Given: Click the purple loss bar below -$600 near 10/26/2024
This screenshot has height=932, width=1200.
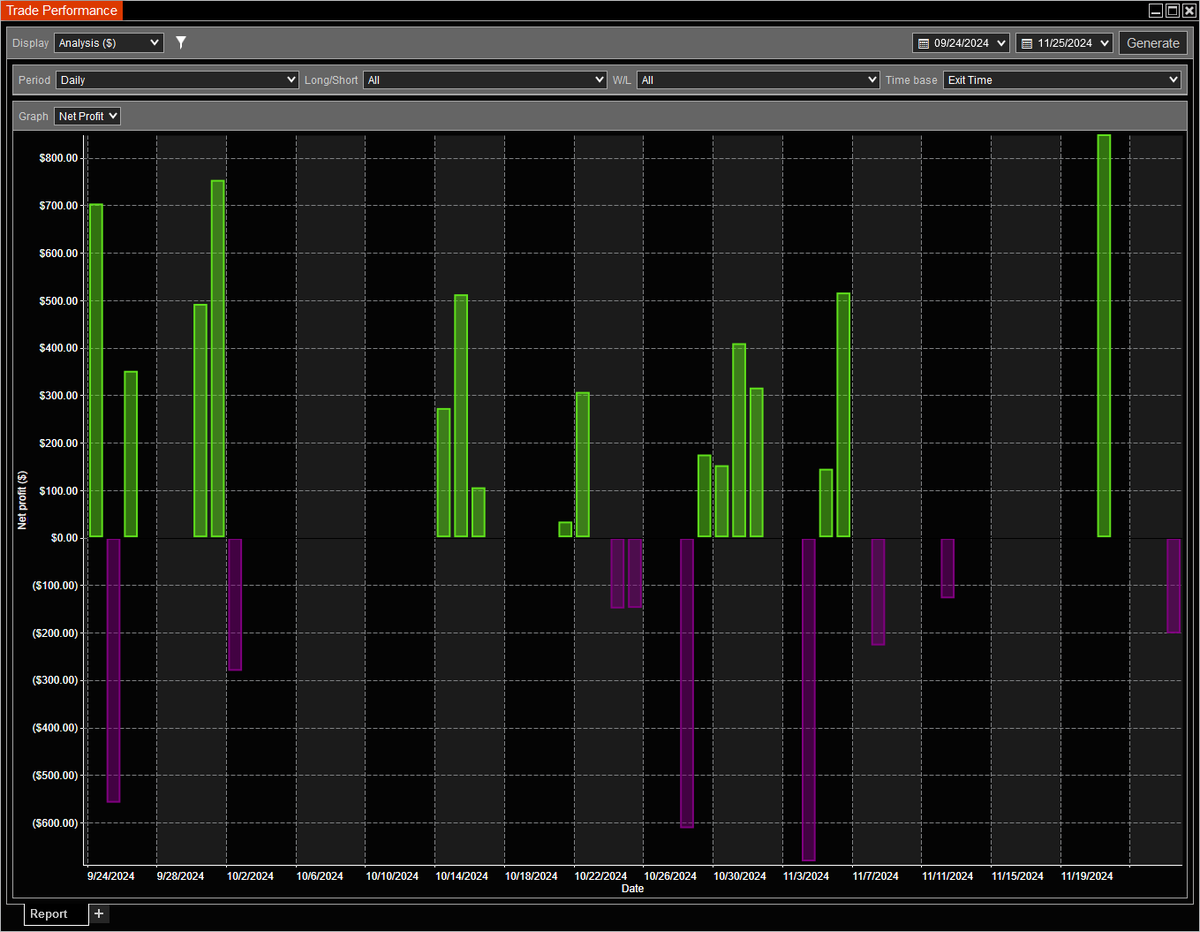Looking at the screenshot, I should [687, 683].
